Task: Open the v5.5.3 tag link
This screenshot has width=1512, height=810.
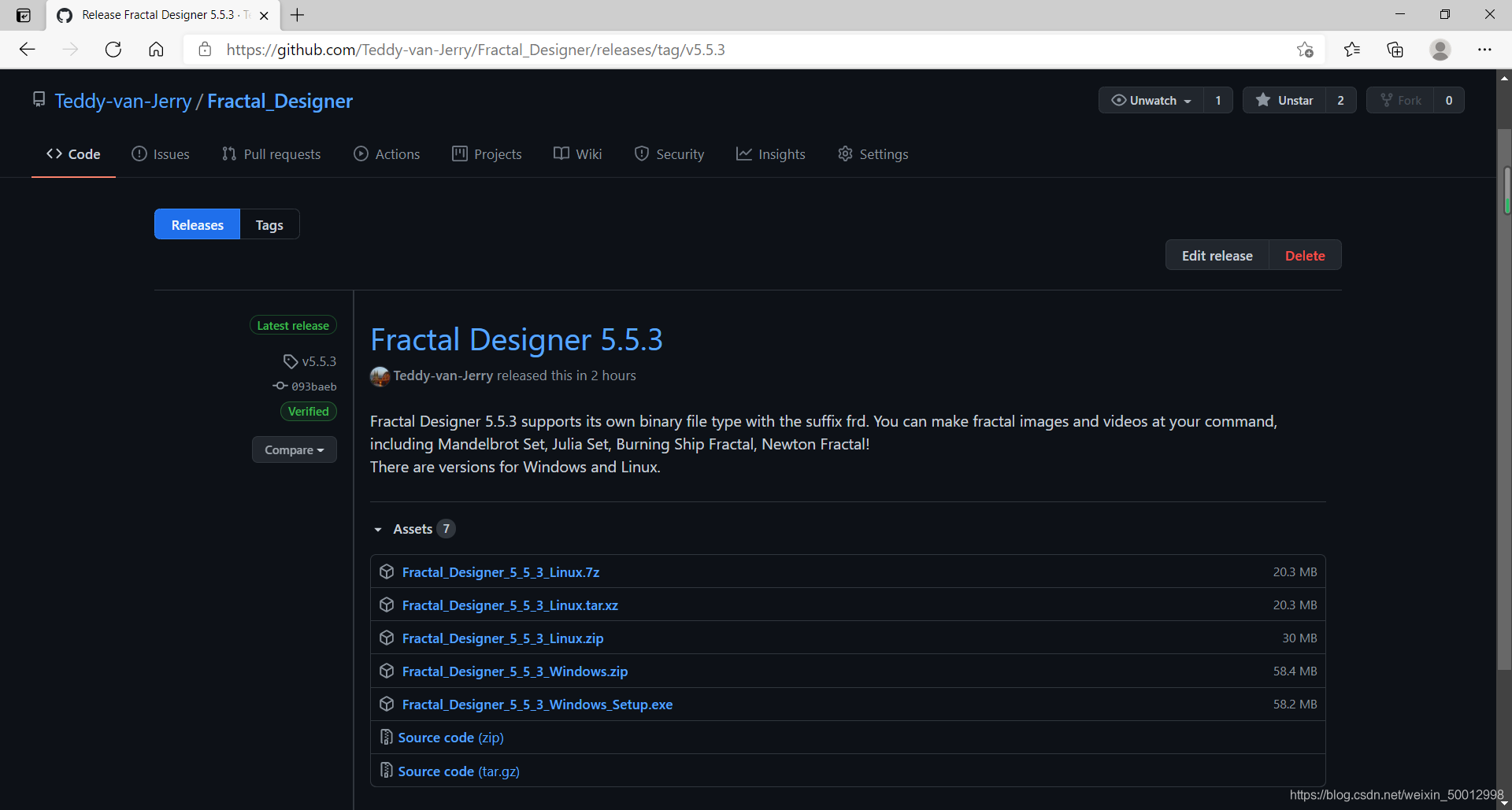Action: tap(310, 361)
